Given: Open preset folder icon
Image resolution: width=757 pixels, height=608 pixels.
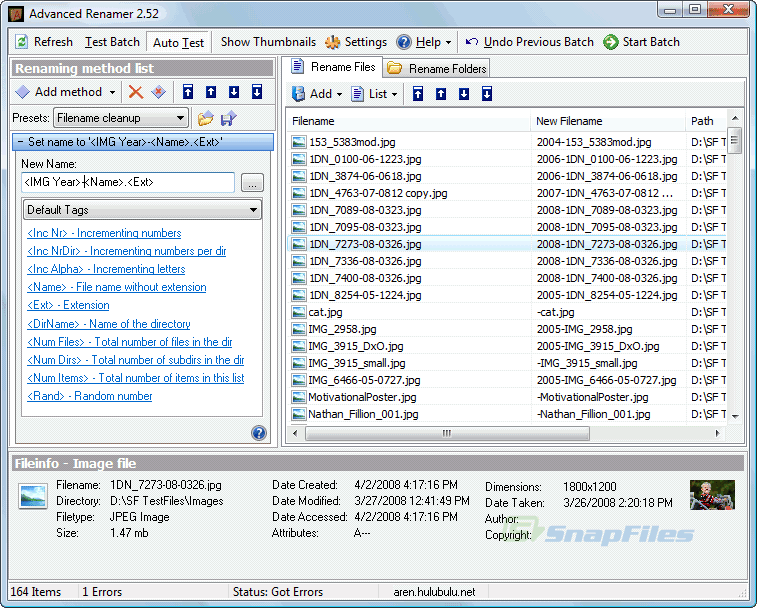Looking at the screenshot, I should click(x=205, y=118).
